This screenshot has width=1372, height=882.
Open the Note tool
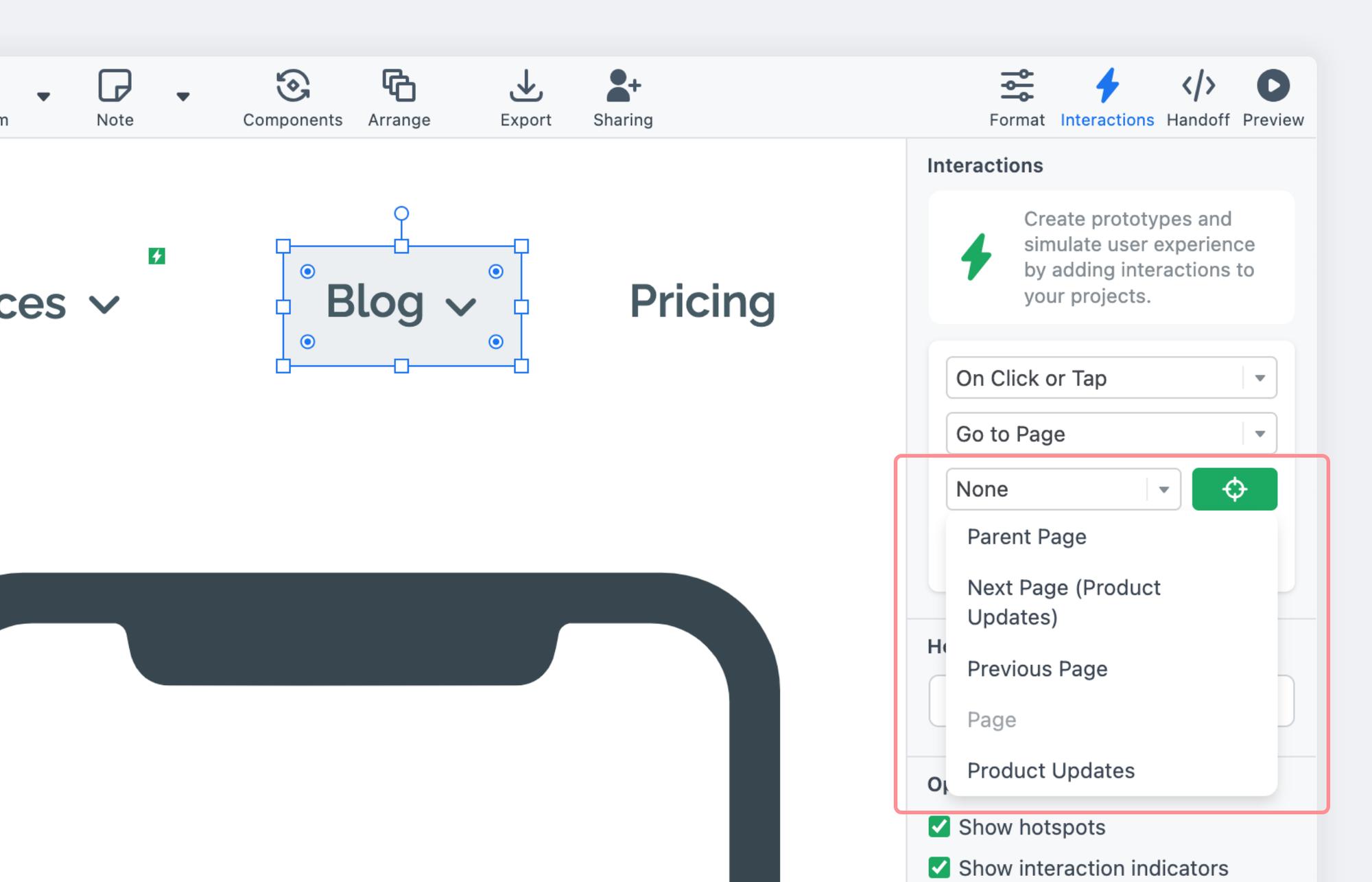click(x=115, y=98)
